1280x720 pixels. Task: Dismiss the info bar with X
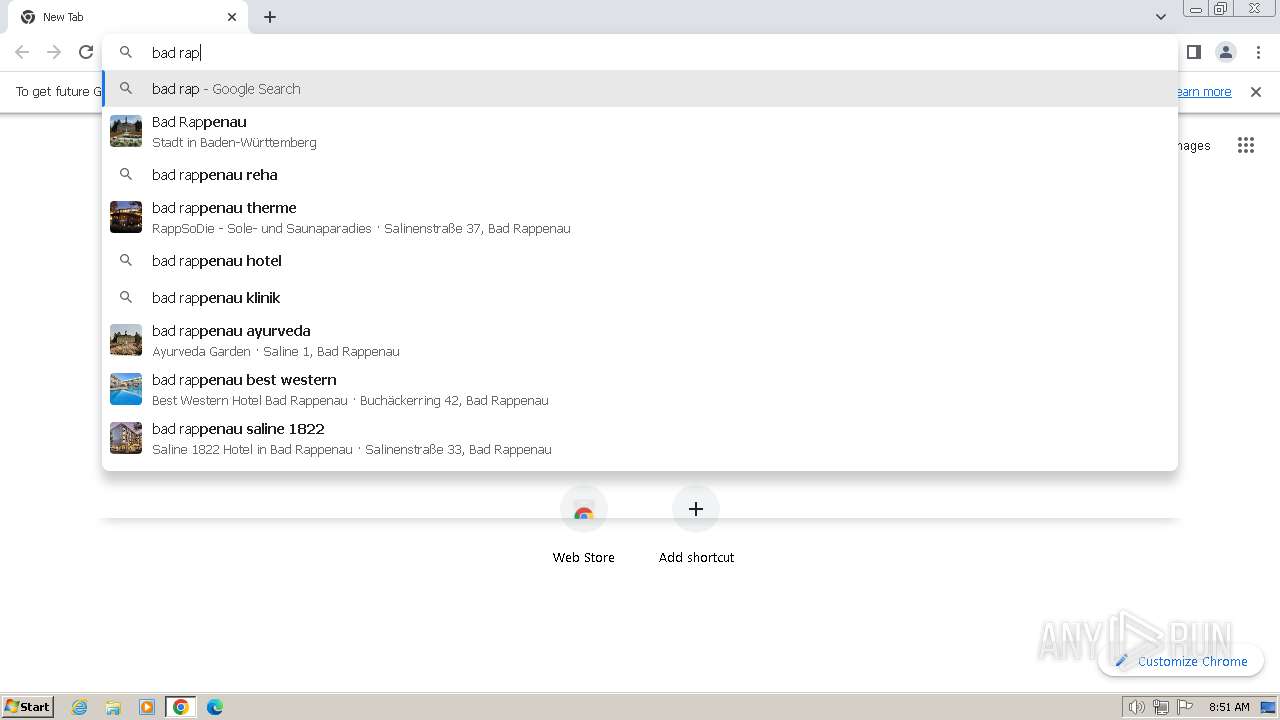[x=1256, y=92]
